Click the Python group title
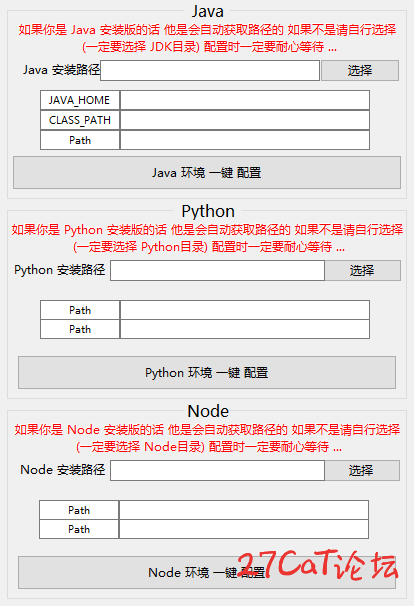 (x=208, y=211)
